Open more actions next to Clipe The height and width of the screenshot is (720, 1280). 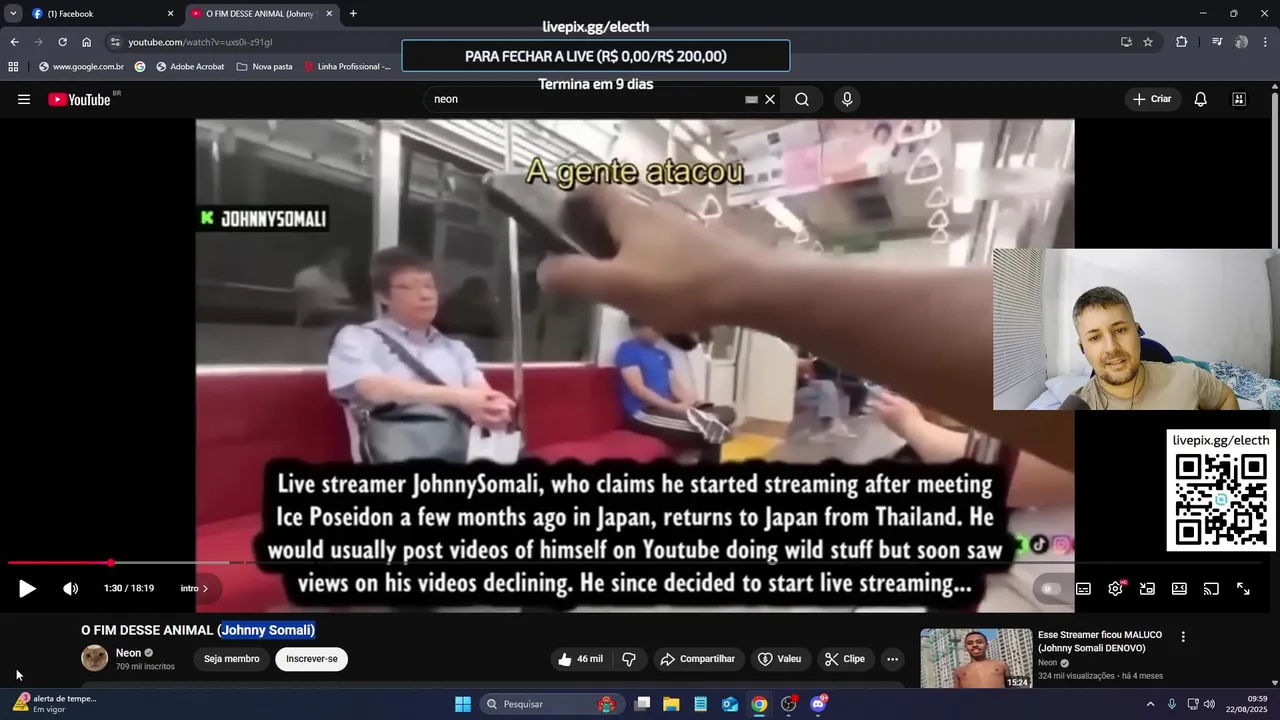click(x=892, y=659)
